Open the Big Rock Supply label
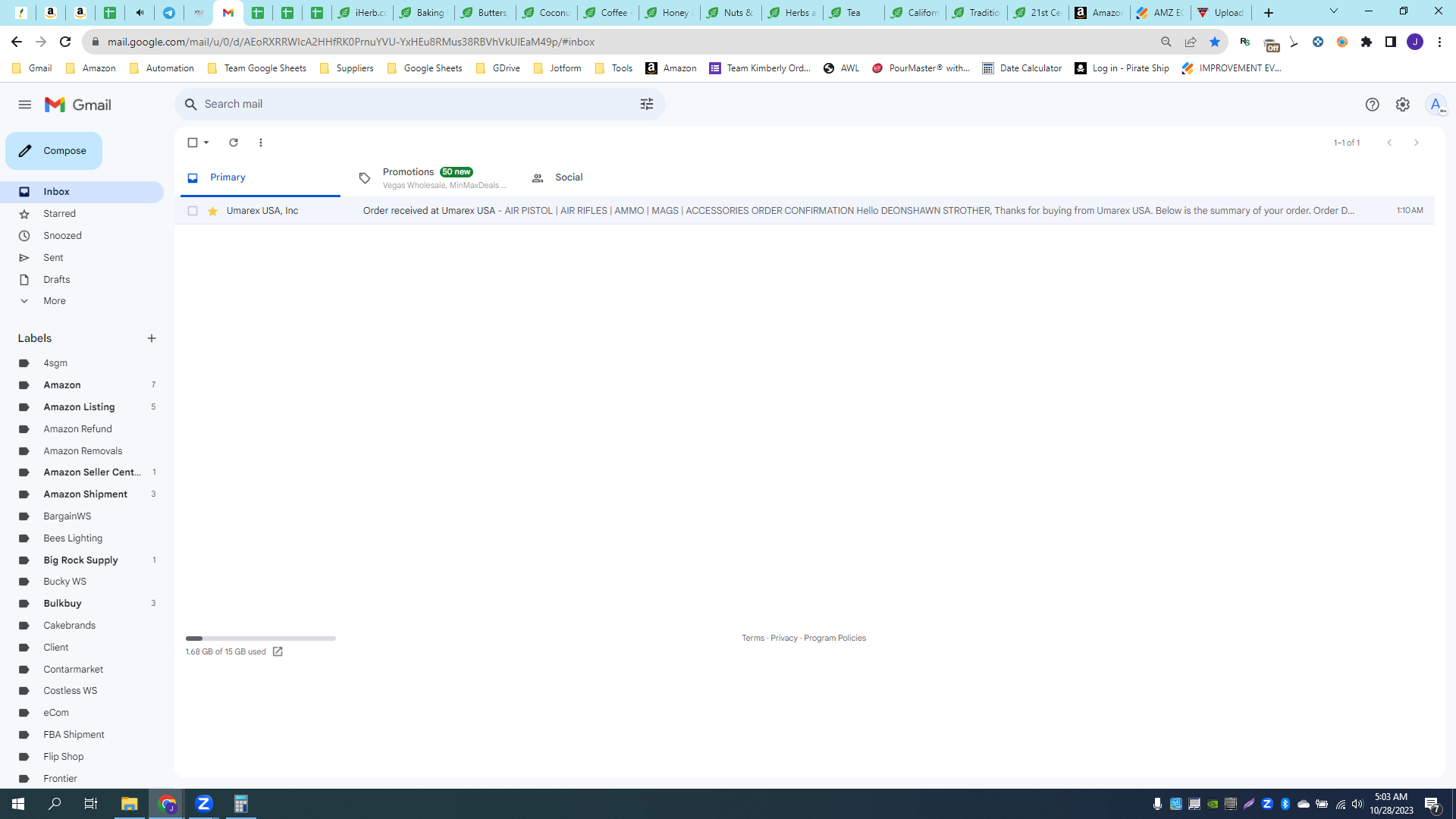 click(x=82, y=560)
